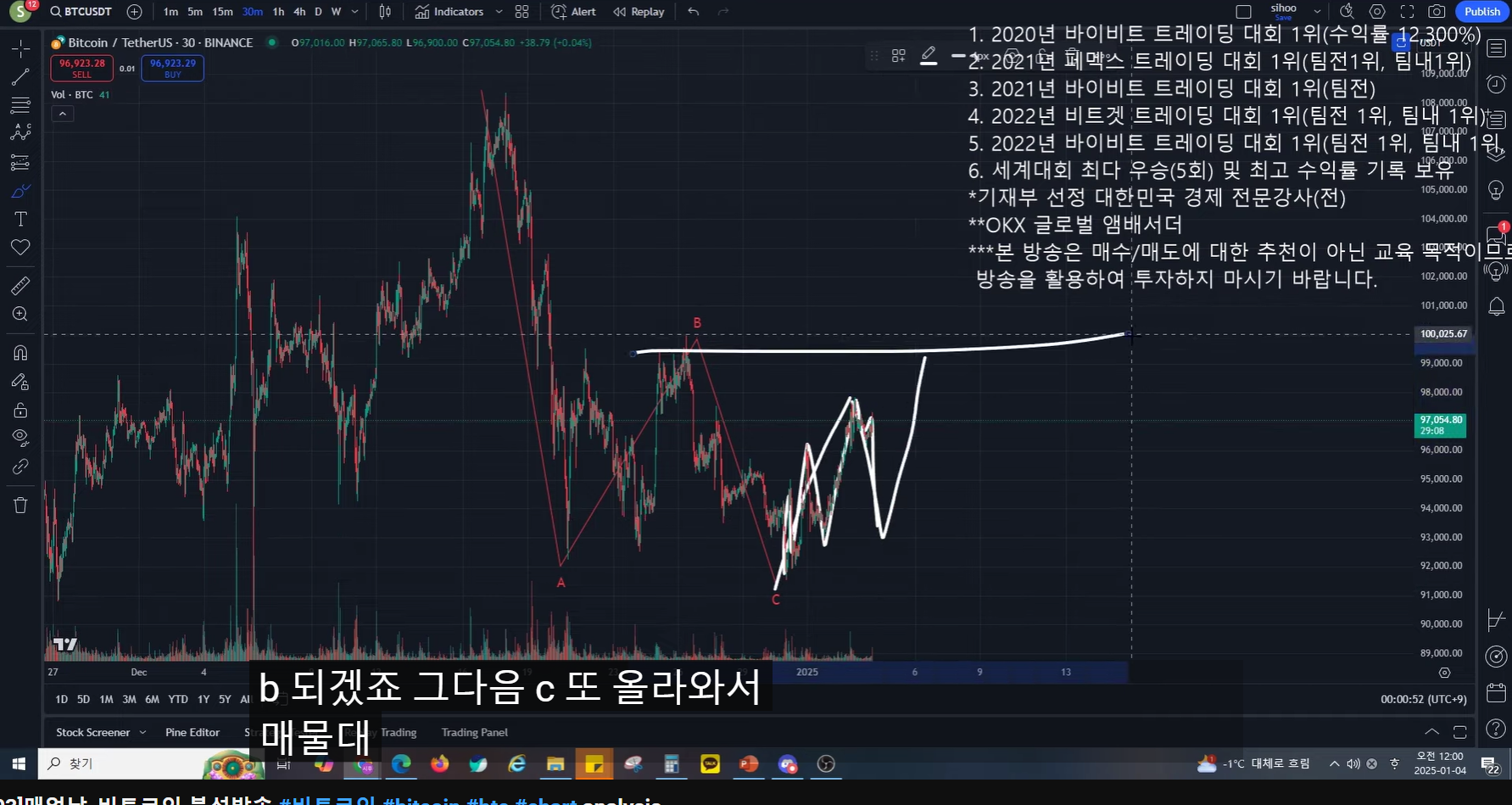Open the Pine Editor tab
The image size is (1512, 805).
(192, 732)
